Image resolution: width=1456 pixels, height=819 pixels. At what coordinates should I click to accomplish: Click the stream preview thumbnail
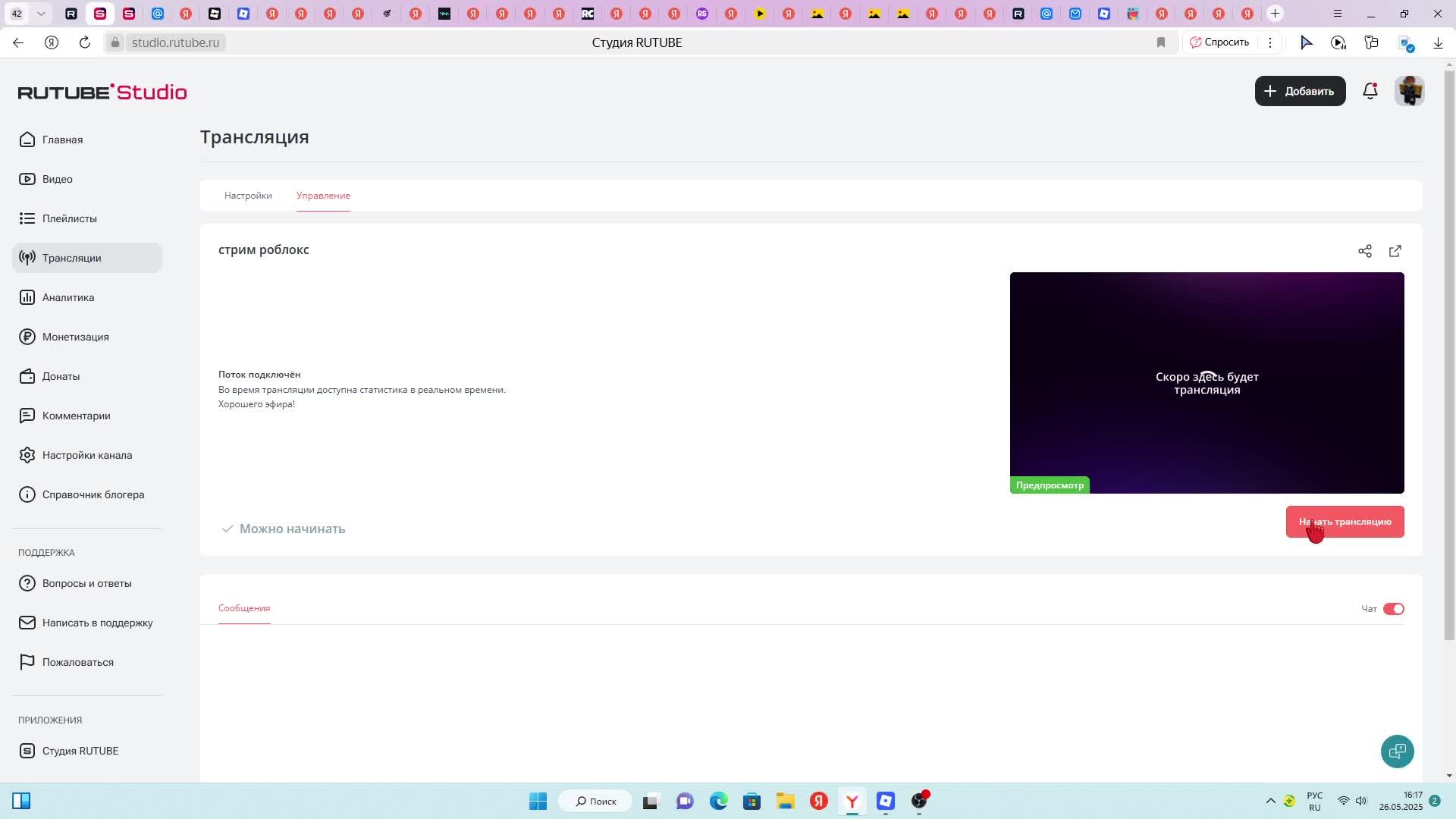pos(1207,383)
